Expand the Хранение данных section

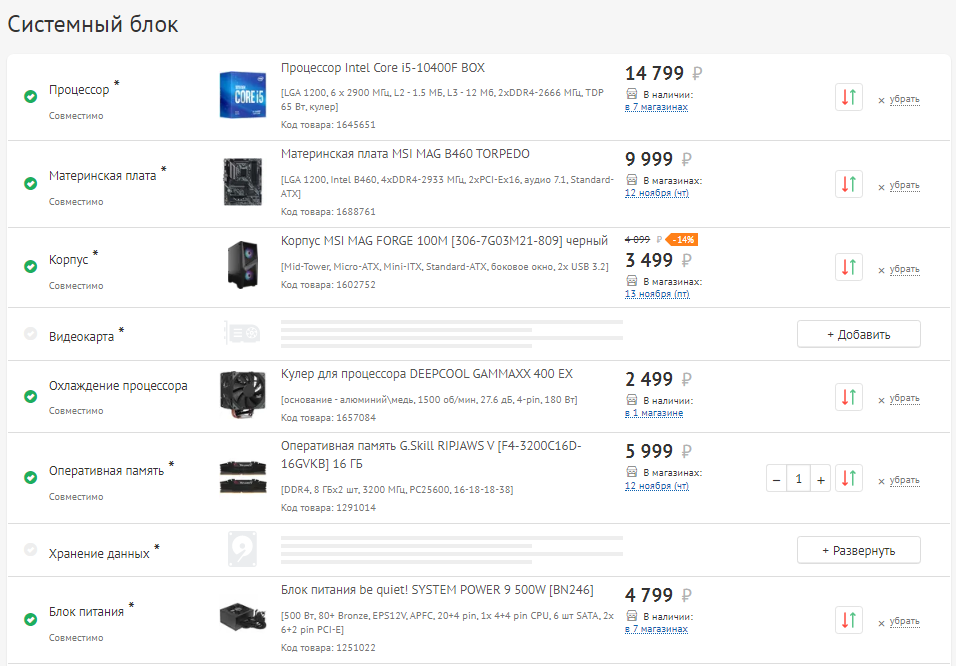point(858,550)
